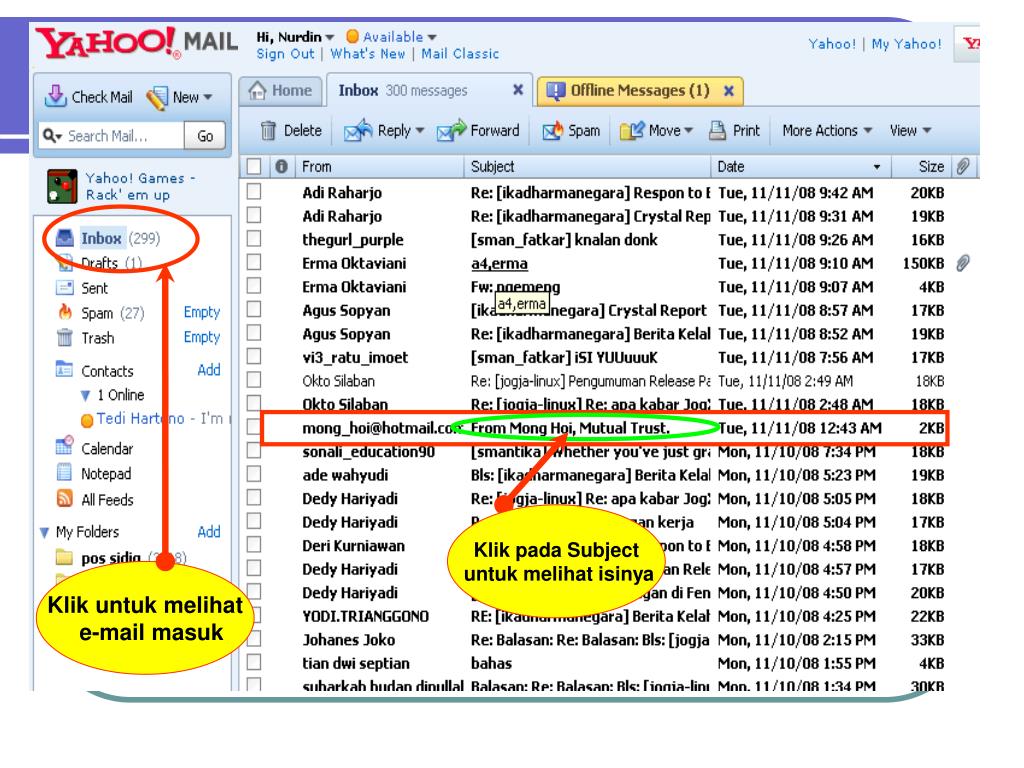Check the Erma Oktaviani a4,erma message

[253, 262]
